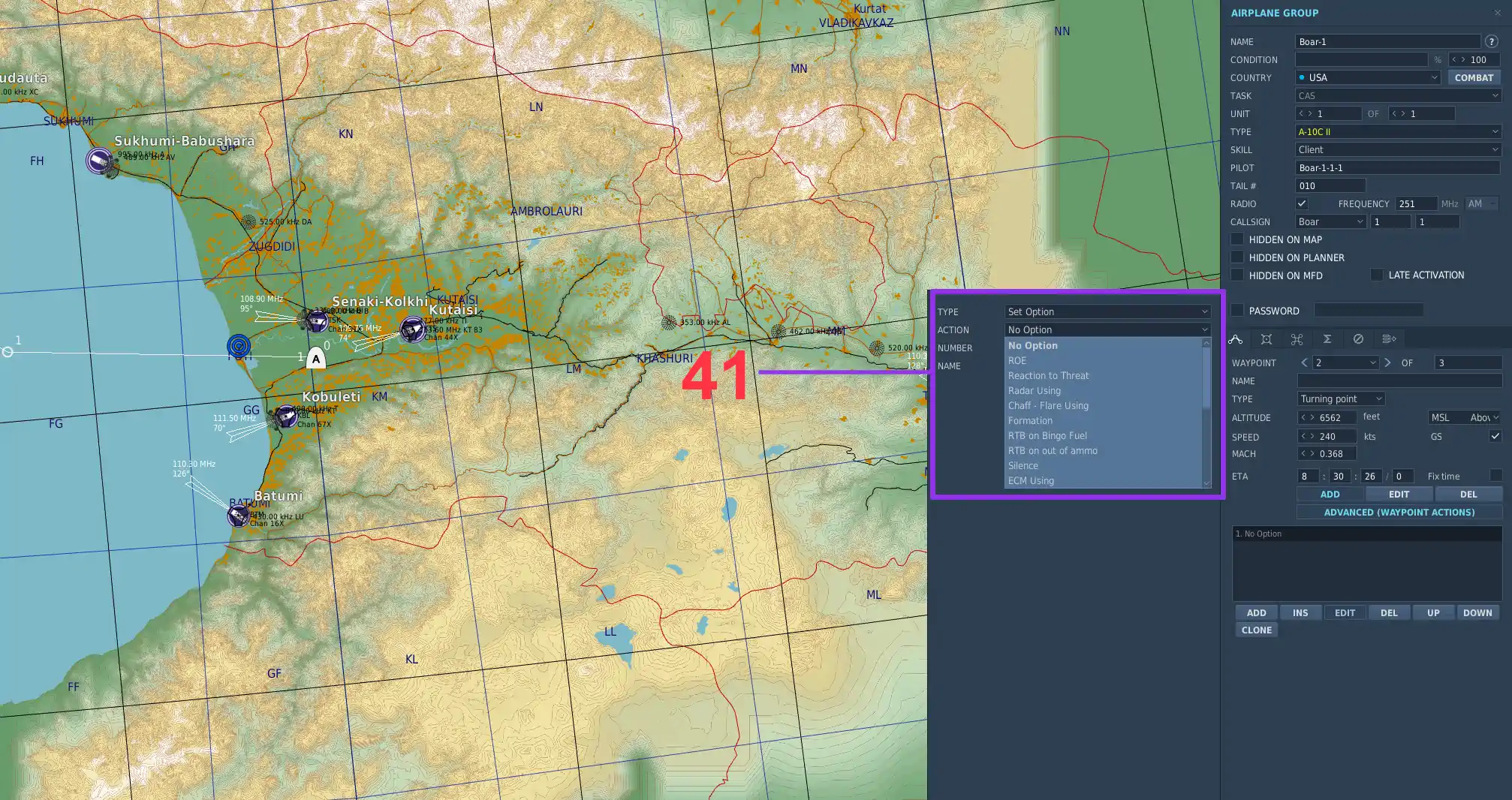Open the Radio Presets tab icon

click(1389, 339)
